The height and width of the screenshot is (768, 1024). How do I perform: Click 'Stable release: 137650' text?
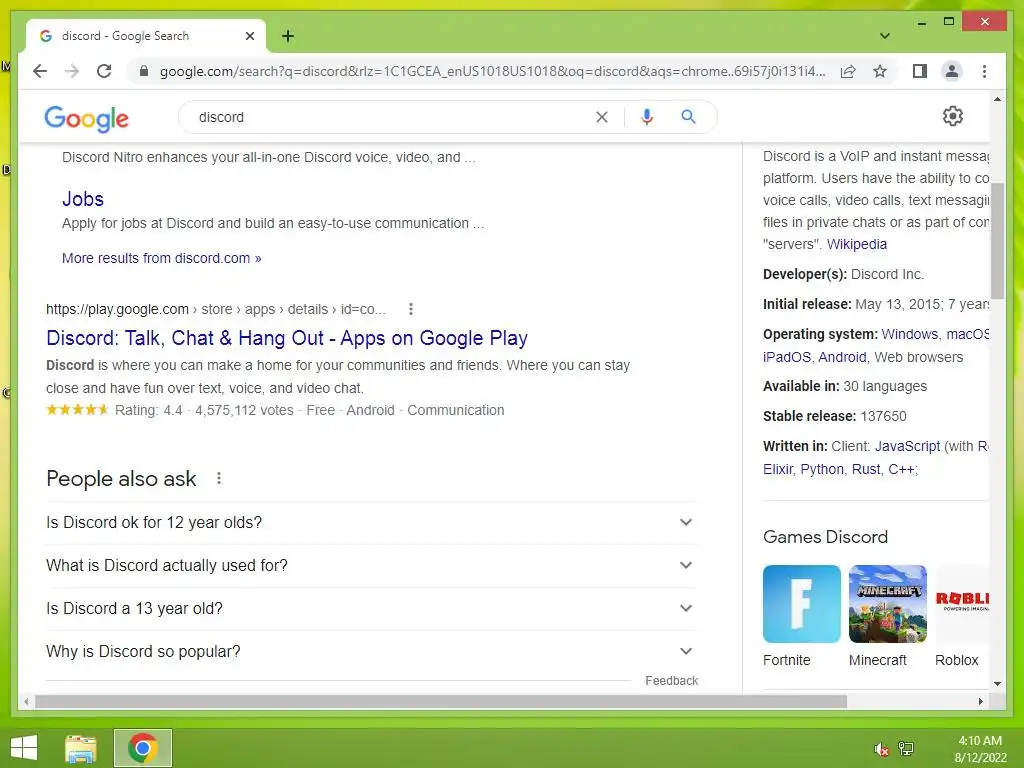click(835, 416)
